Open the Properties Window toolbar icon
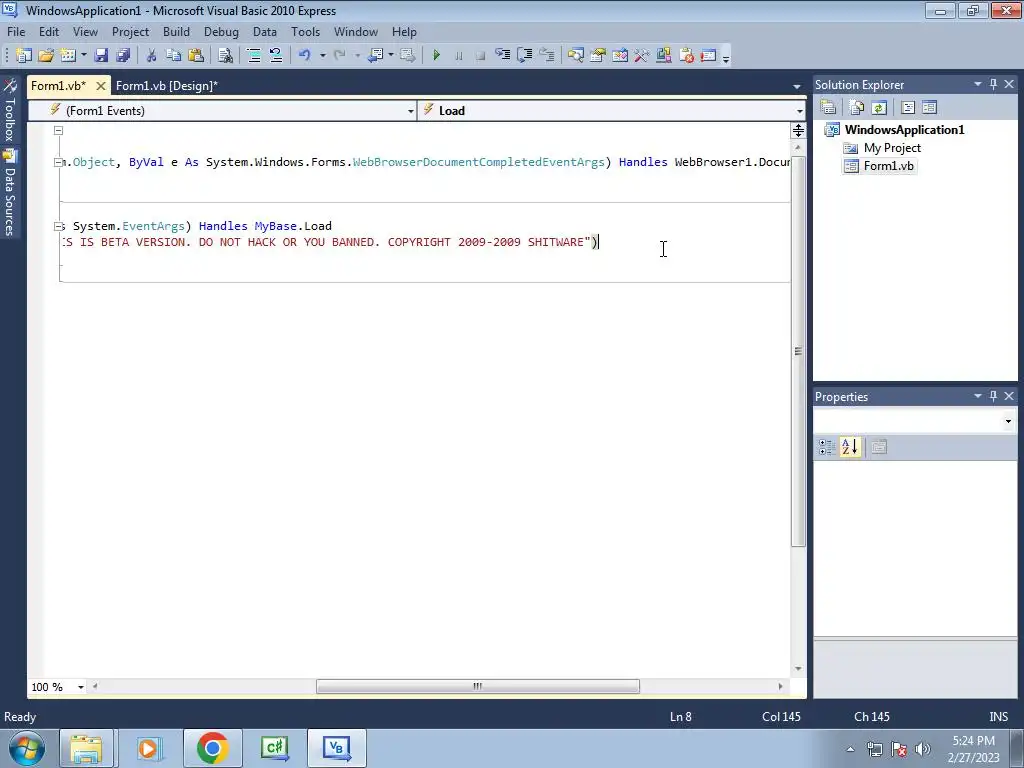This screenshot has height=768, width=1024. (x=598, y=56)
